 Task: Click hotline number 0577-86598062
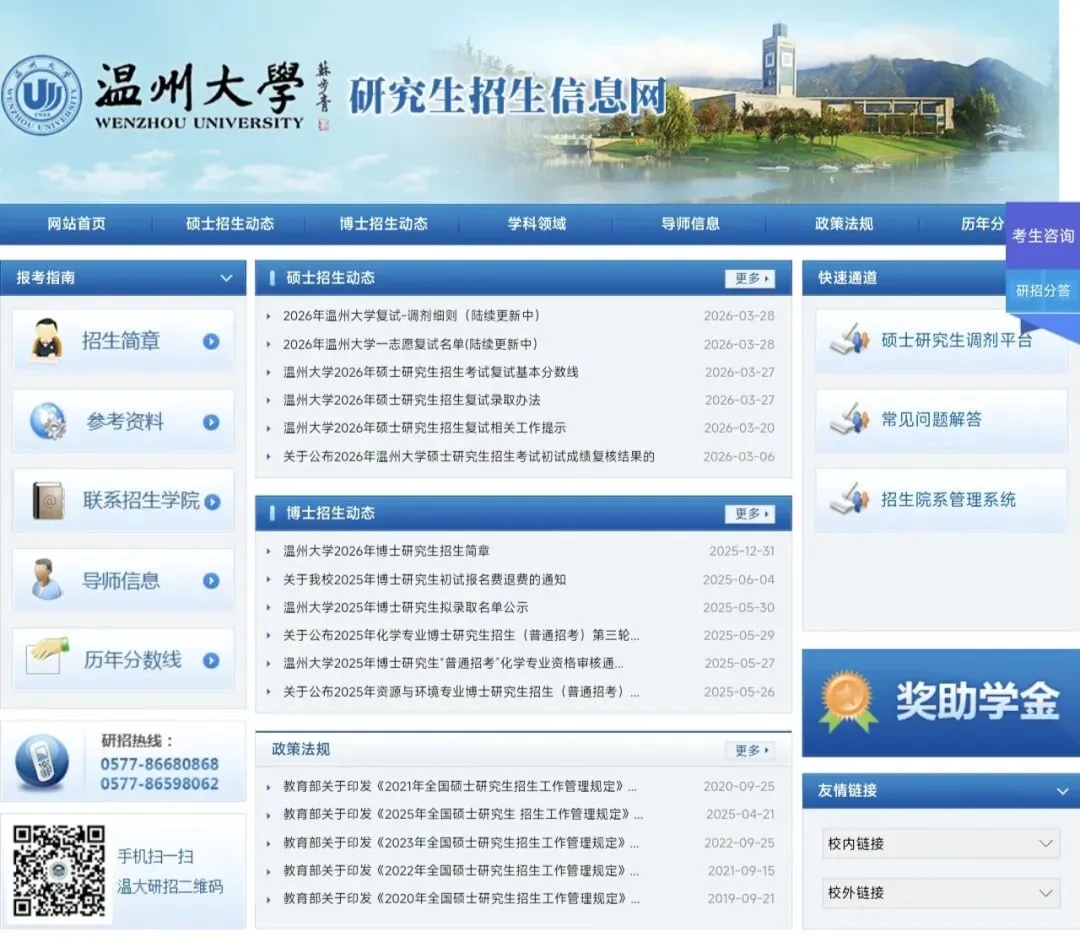159,783
